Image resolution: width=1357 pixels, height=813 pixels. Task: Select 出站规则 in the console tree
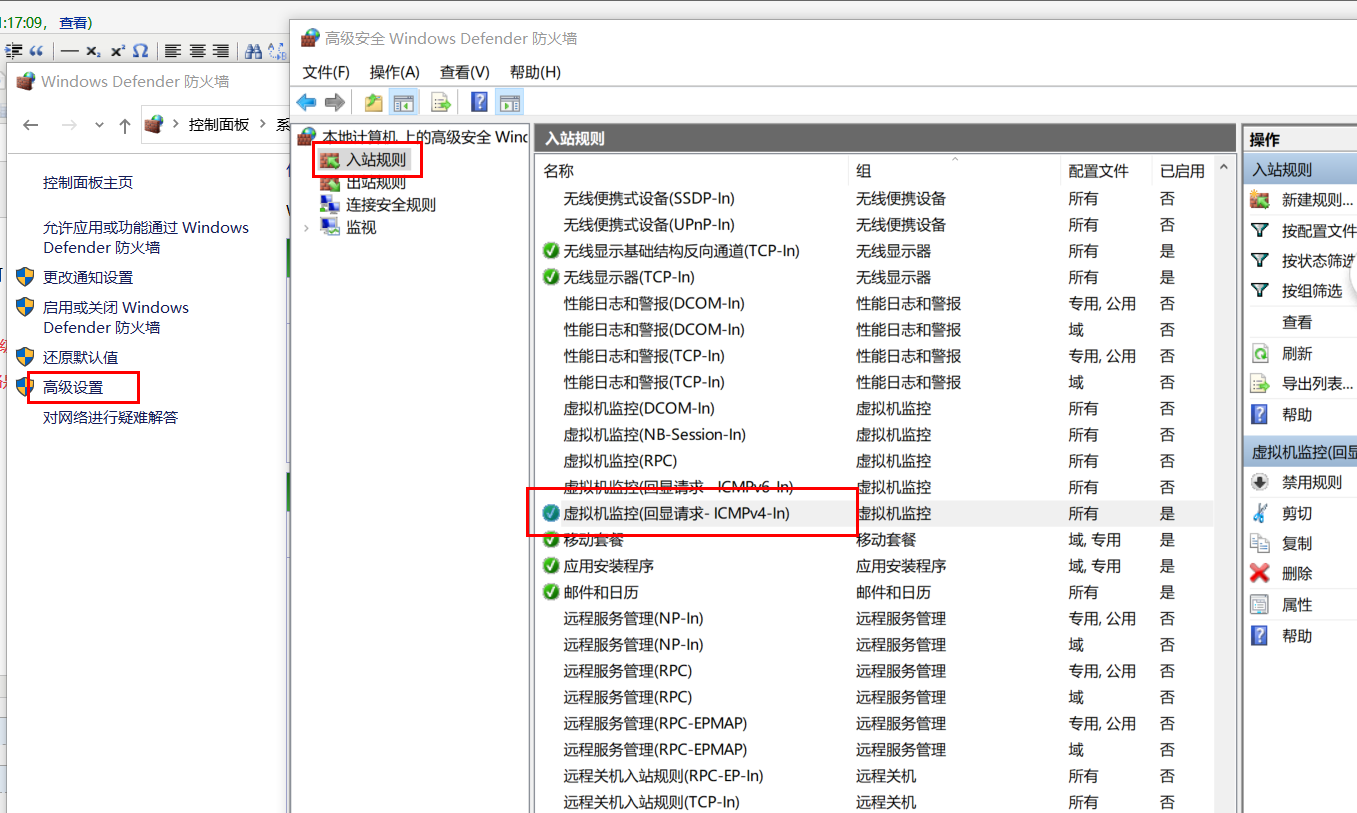click(376, 182)
